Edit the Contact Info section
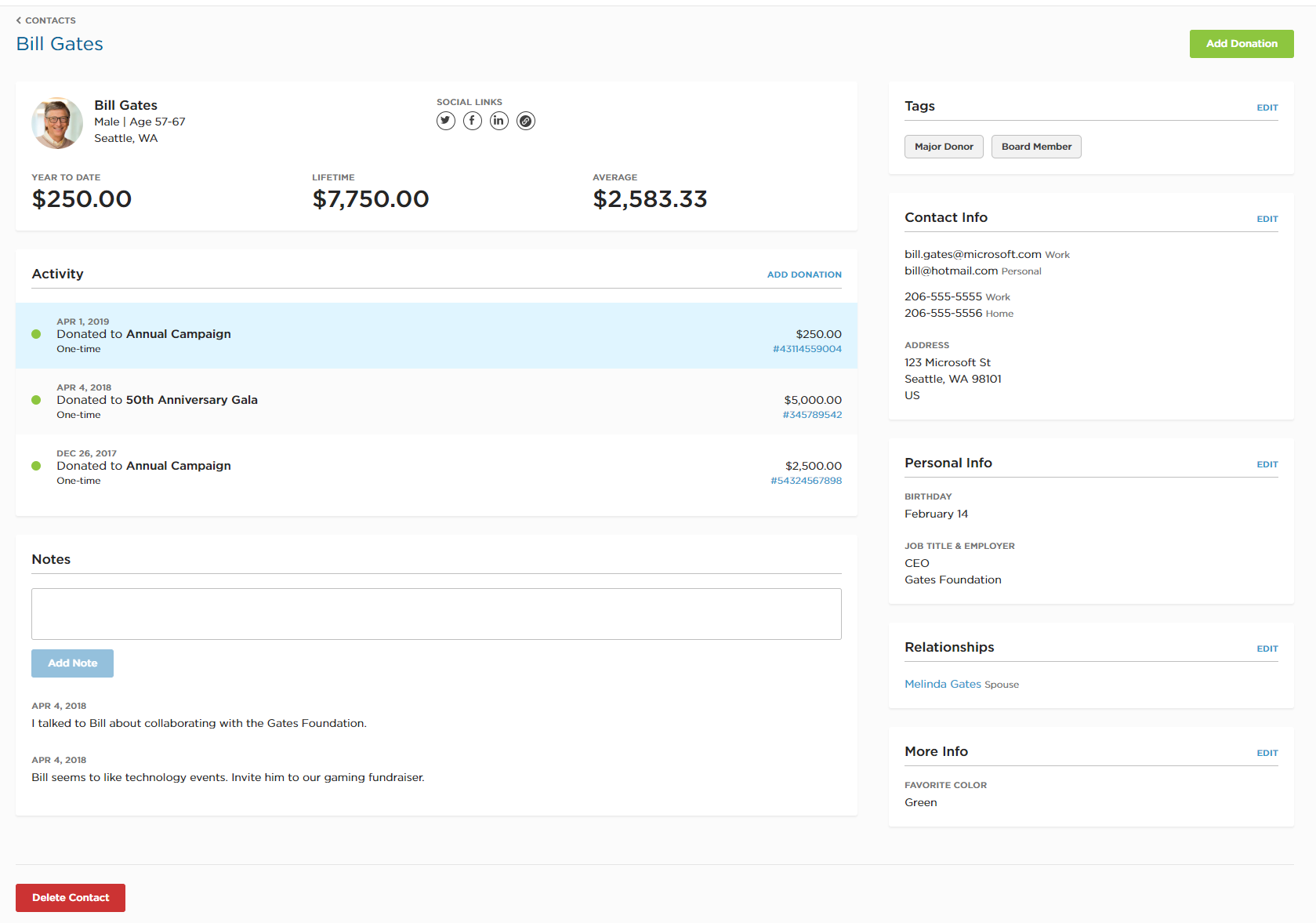 pyautogui.click(x=1267, y=219)
